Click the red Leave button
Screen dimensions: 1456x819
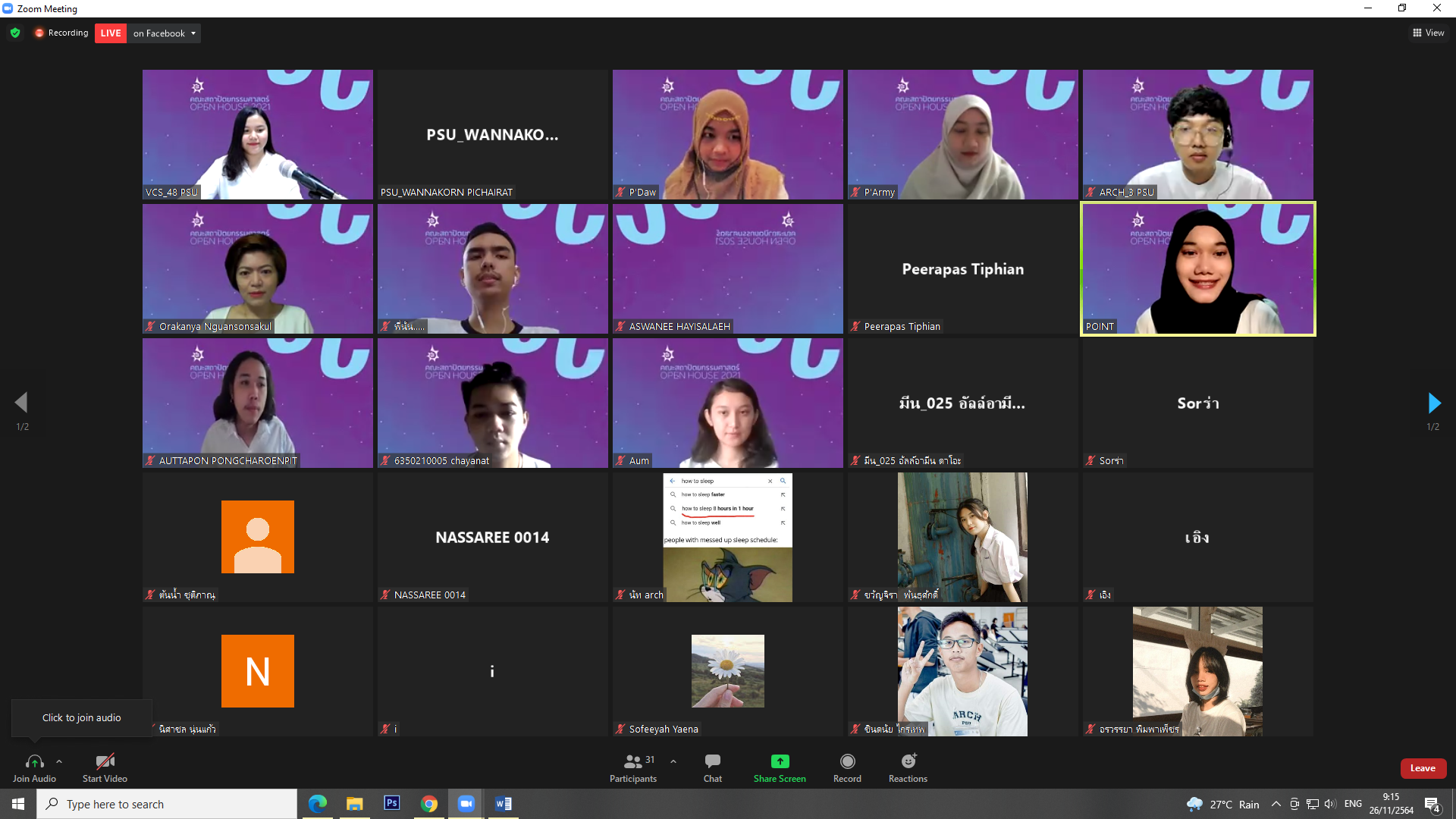[x=1423, y=768]
